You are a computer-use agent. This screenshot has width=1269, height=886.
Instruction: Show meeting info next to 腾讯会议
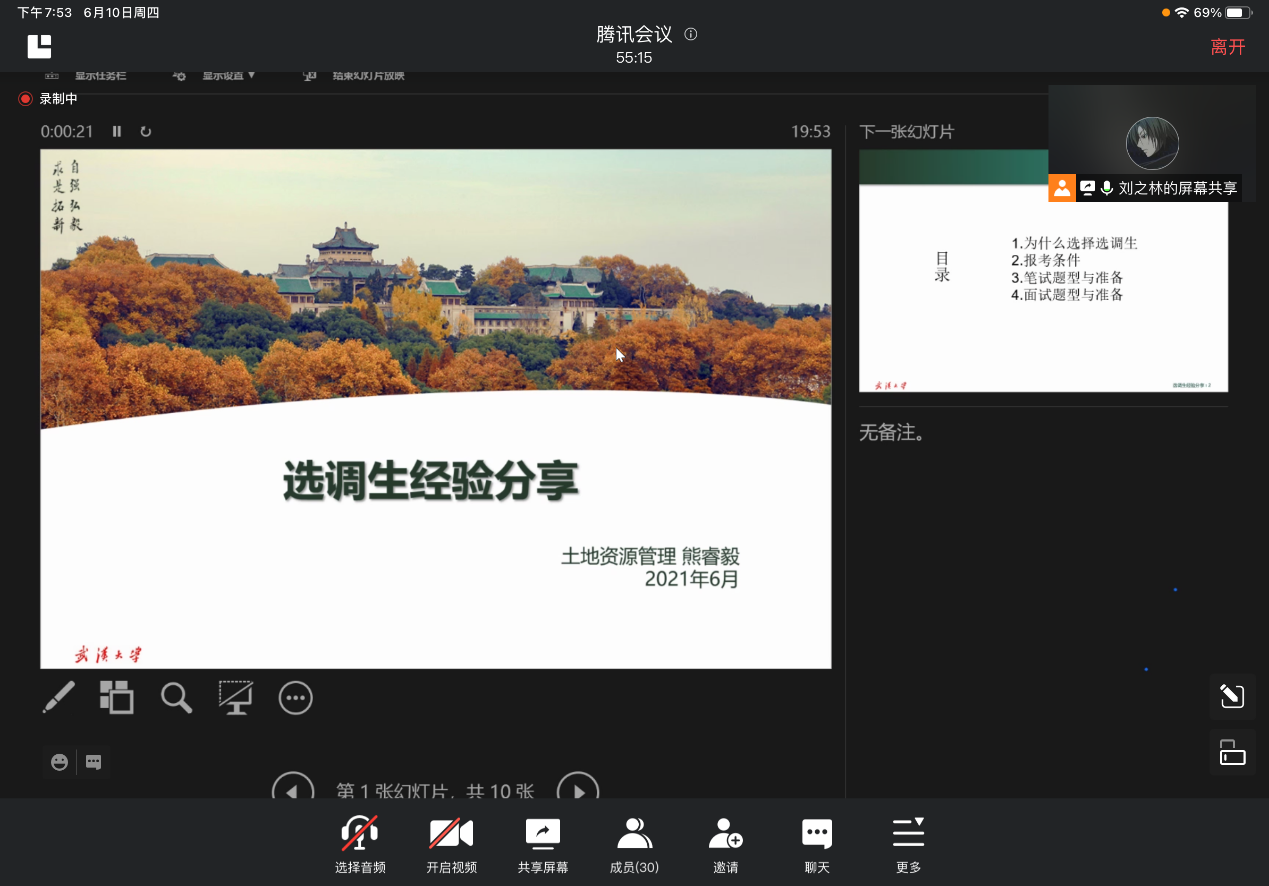pos(690,34)
